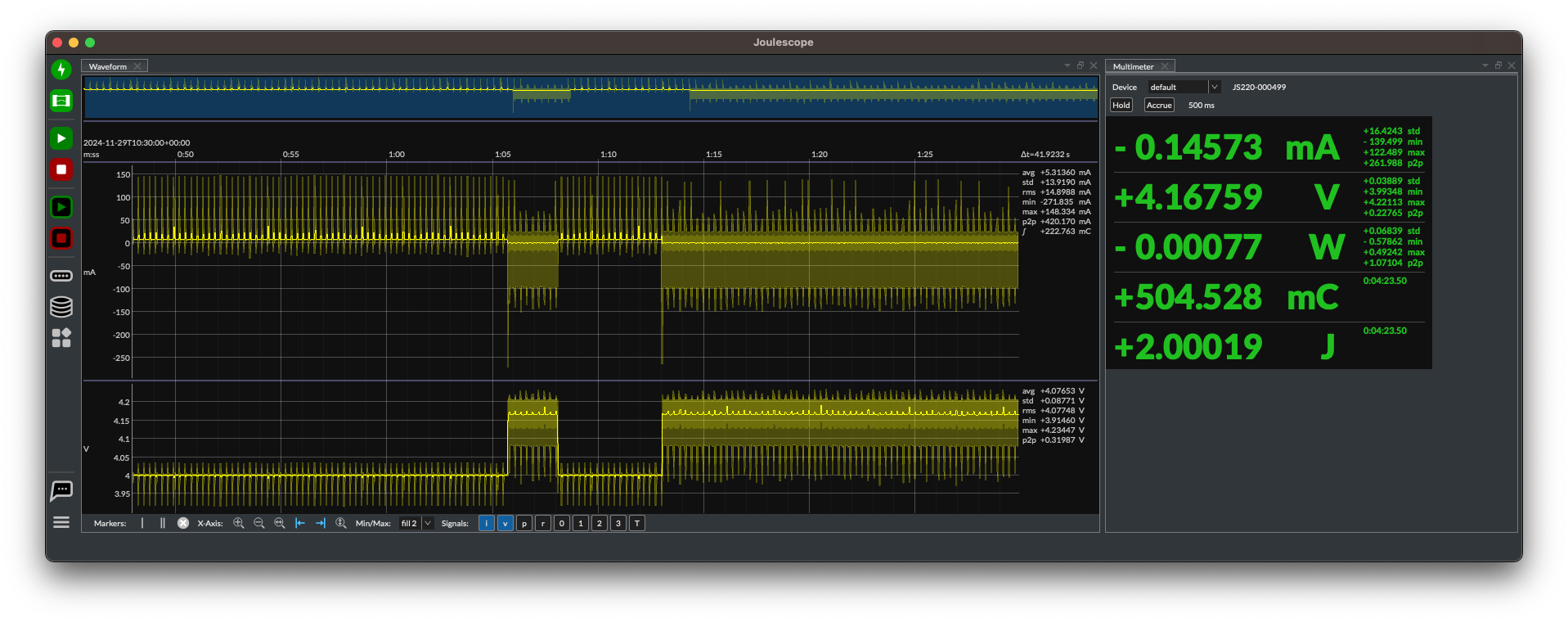Click the Accrue button in Multimeter

point(1159,105)
